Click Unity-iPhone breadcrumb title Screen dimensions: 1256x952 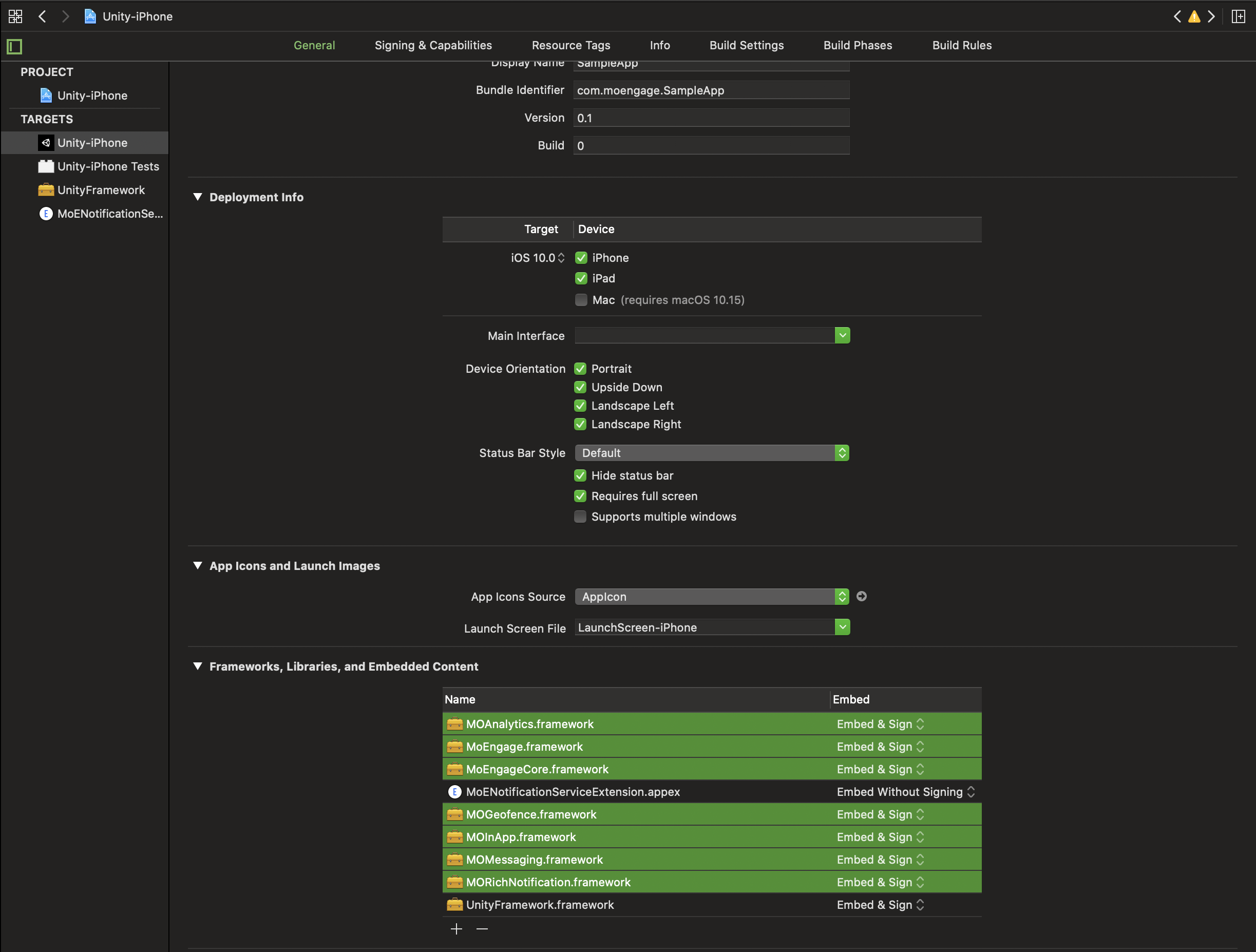click(x=138, y=16)
